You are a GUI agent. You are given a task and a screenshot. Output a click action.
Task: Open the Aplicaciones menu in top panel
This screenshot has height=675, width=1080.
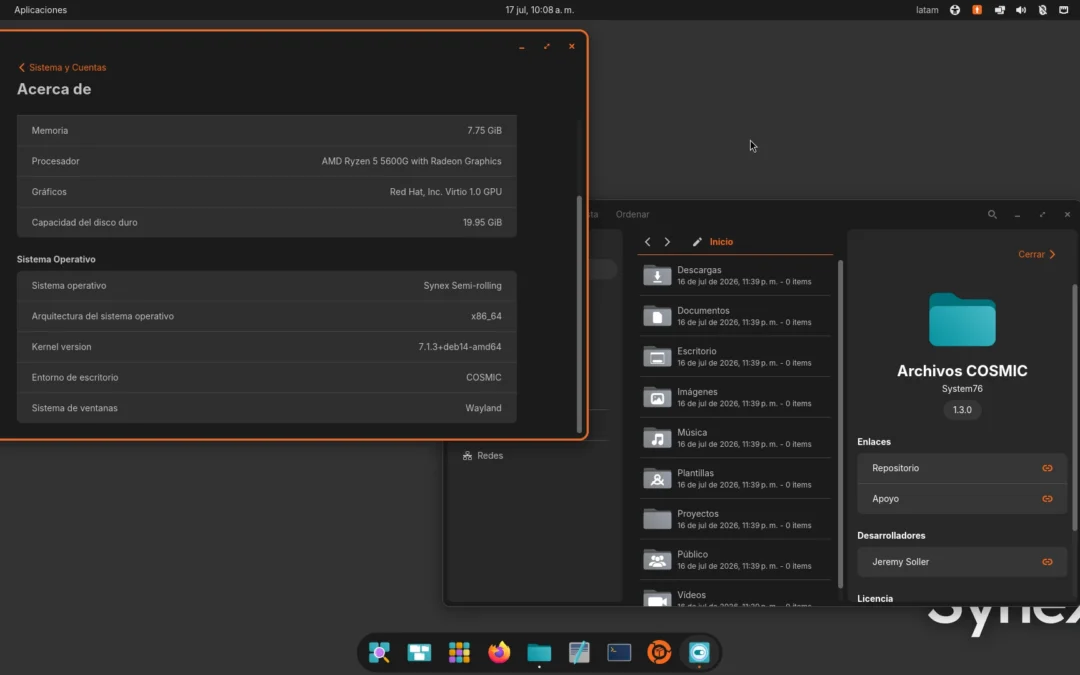coord(41,10)
